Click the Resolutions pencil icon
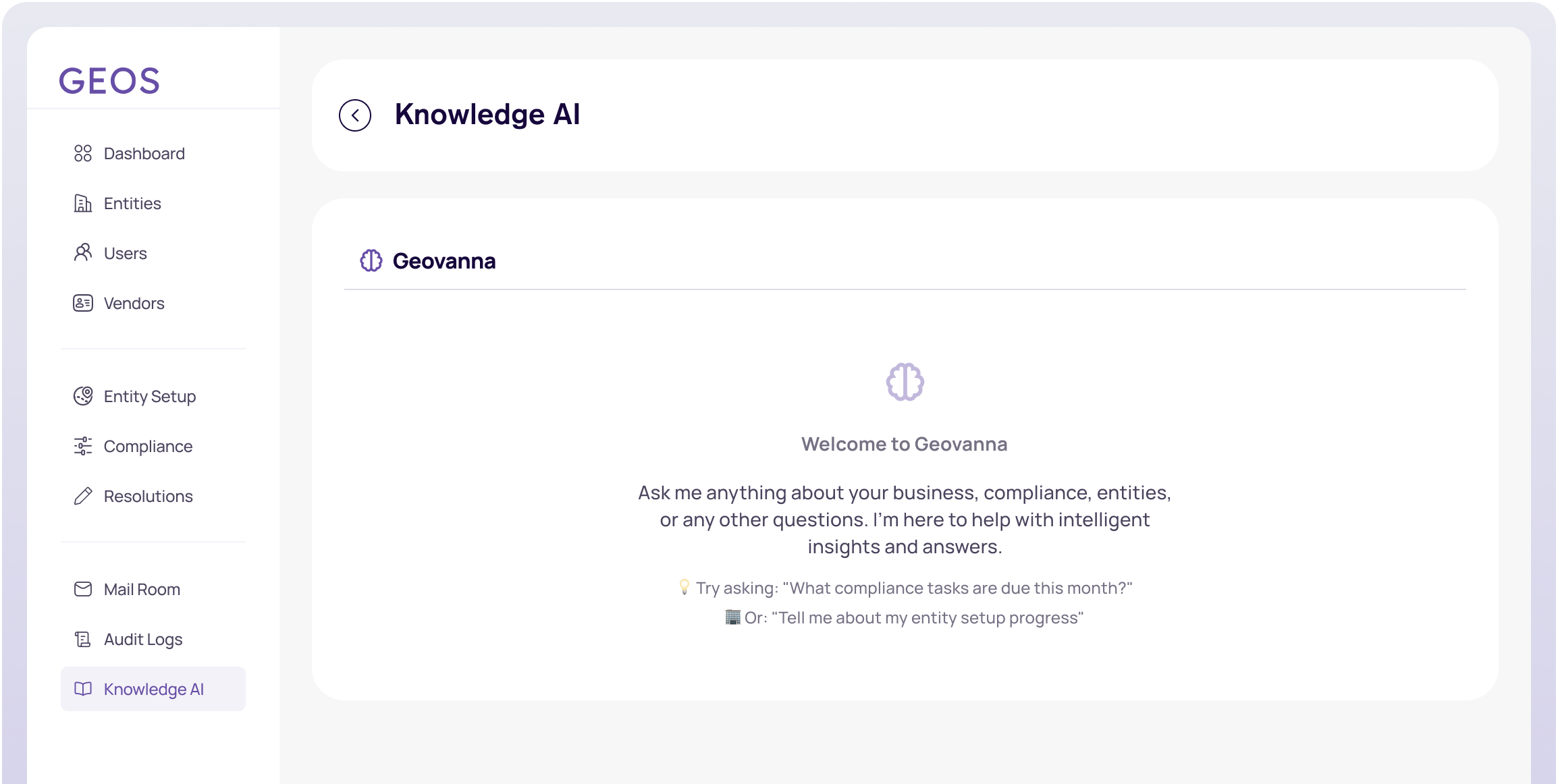This screenshot has height=784, width=1558. [83, 496]
